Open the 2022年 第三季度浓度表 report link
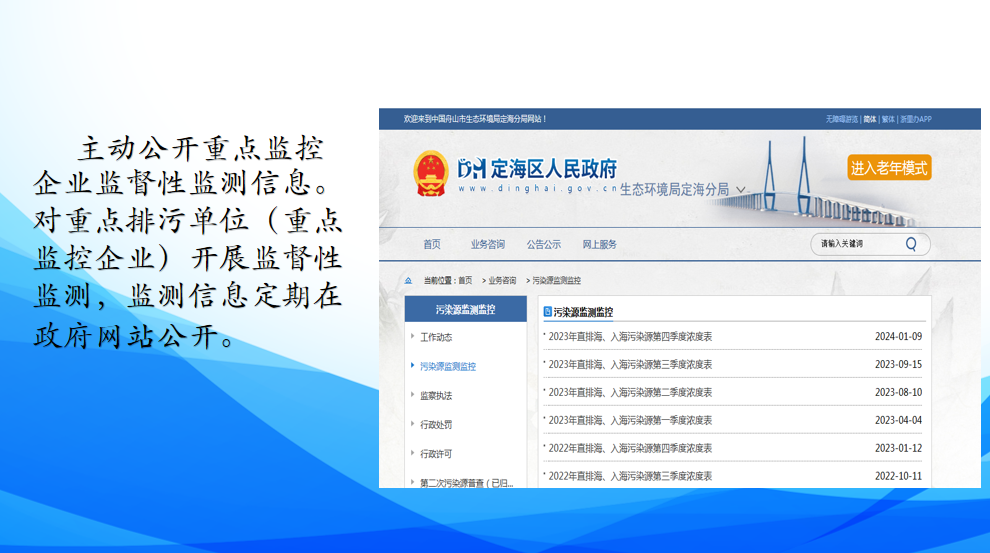This screenshot has width=990, height=553. coord(630,477)
